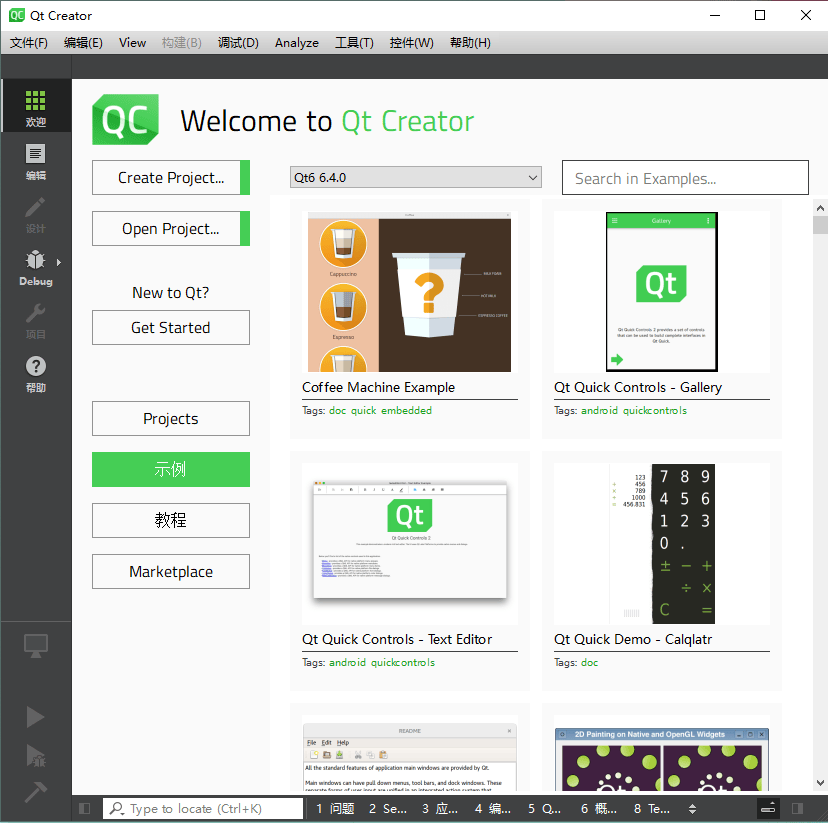Click the Type to locate input
This screenshot has width=828, height=823.
click(x=203, y=808)
